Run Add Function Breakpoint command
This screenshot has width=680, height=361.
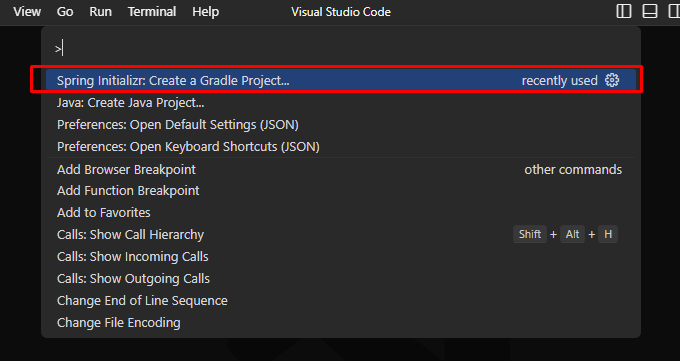(x=341, y=191)
